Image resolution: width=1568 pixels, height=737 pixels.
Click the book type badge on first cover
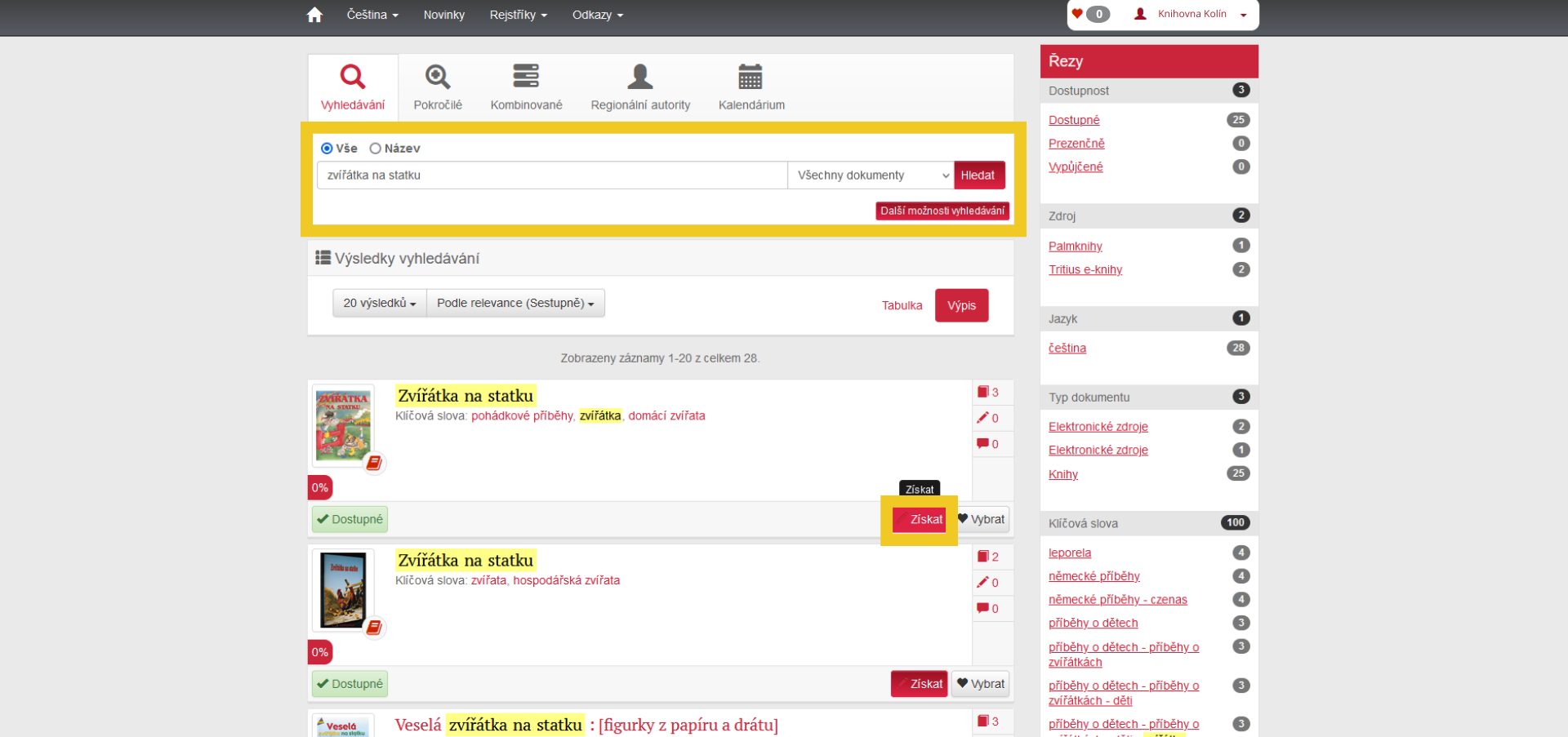(x=374, y=463)
